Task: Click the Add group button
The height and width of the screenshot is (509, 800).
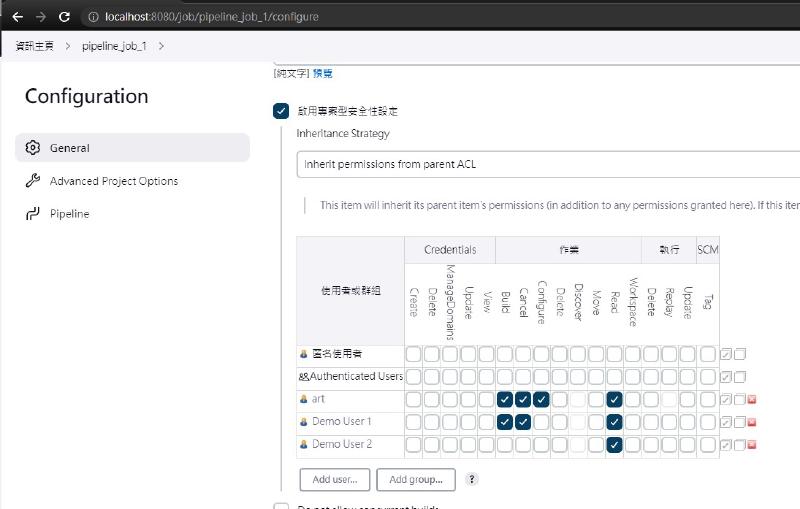Action: 416,479
